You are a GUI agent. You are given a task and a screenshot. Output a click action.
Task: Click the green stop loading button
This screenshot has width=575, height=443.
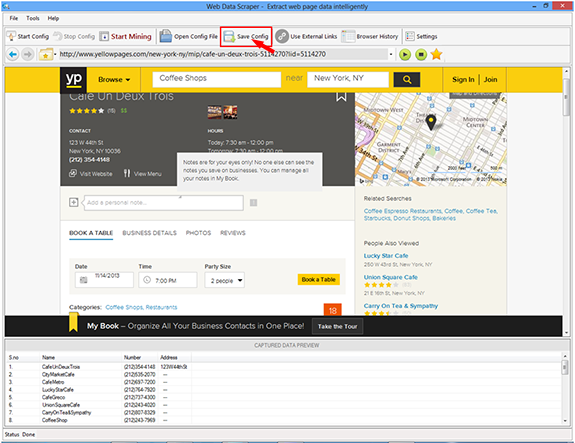tap(421, 55)
